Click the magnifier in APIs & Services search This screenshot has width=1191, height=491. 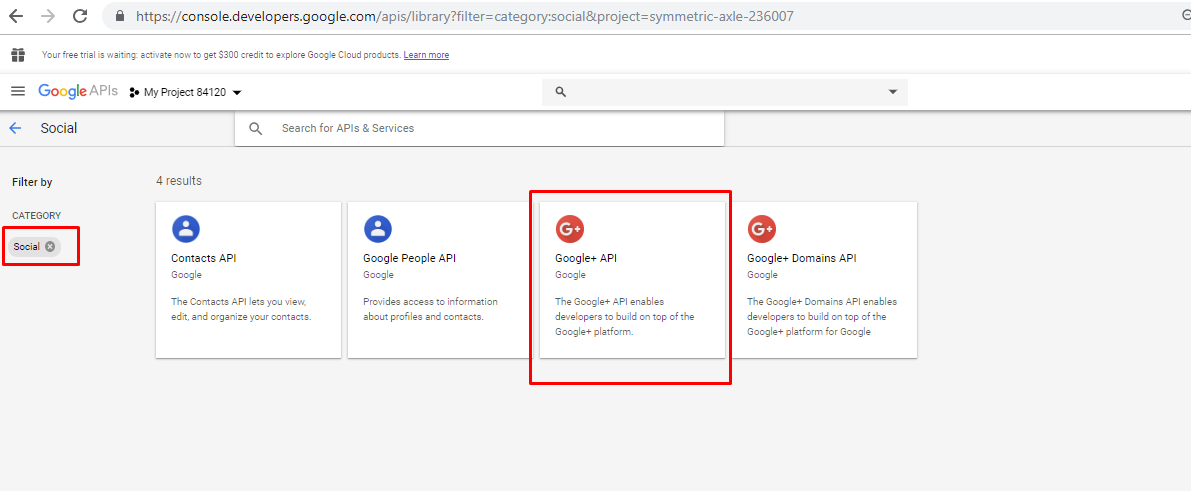256,128
